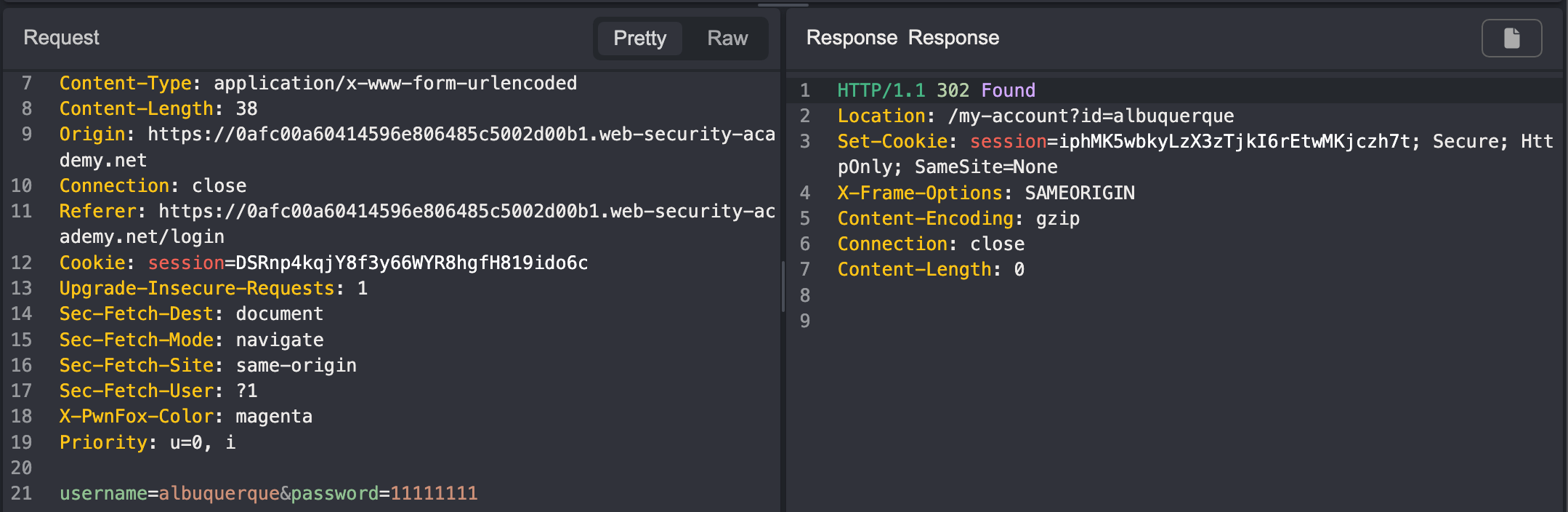Click the password value 11111111

pyautogui.click(x=434, y=493)
